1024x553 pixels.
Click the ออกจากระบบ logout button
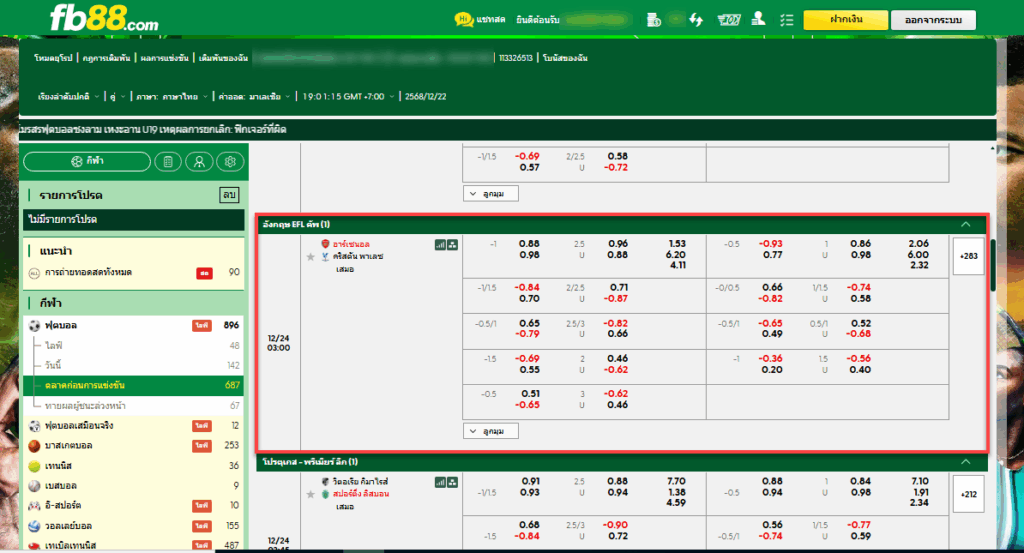(933, 20)
